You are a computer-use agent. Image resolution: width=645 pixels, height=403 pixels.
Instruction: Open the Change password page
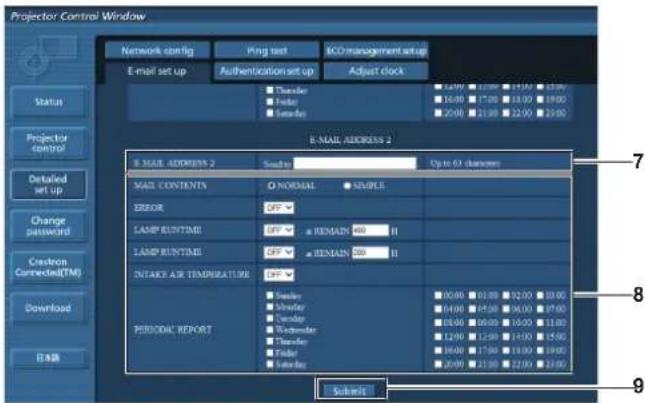49,225
